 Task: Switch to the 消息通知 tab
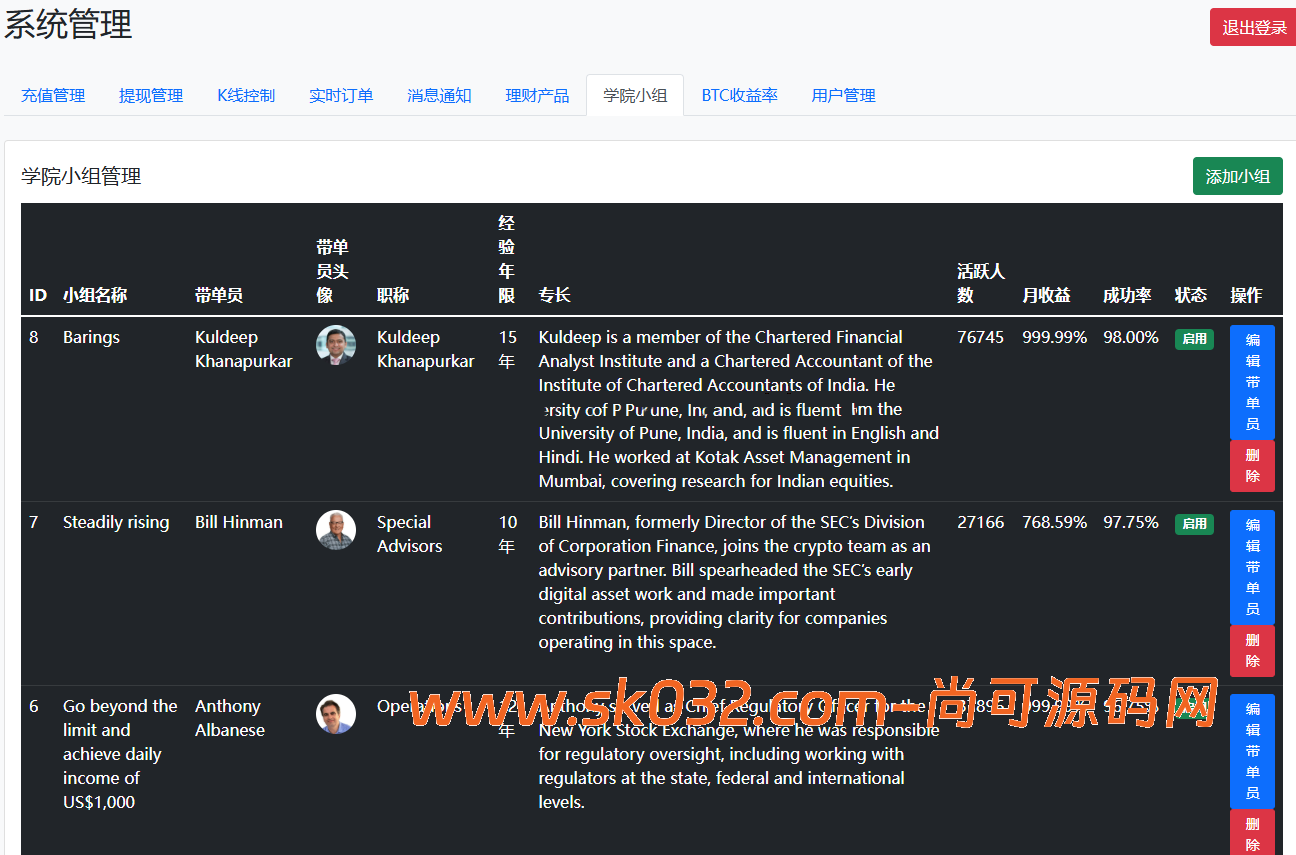point(439,94)
